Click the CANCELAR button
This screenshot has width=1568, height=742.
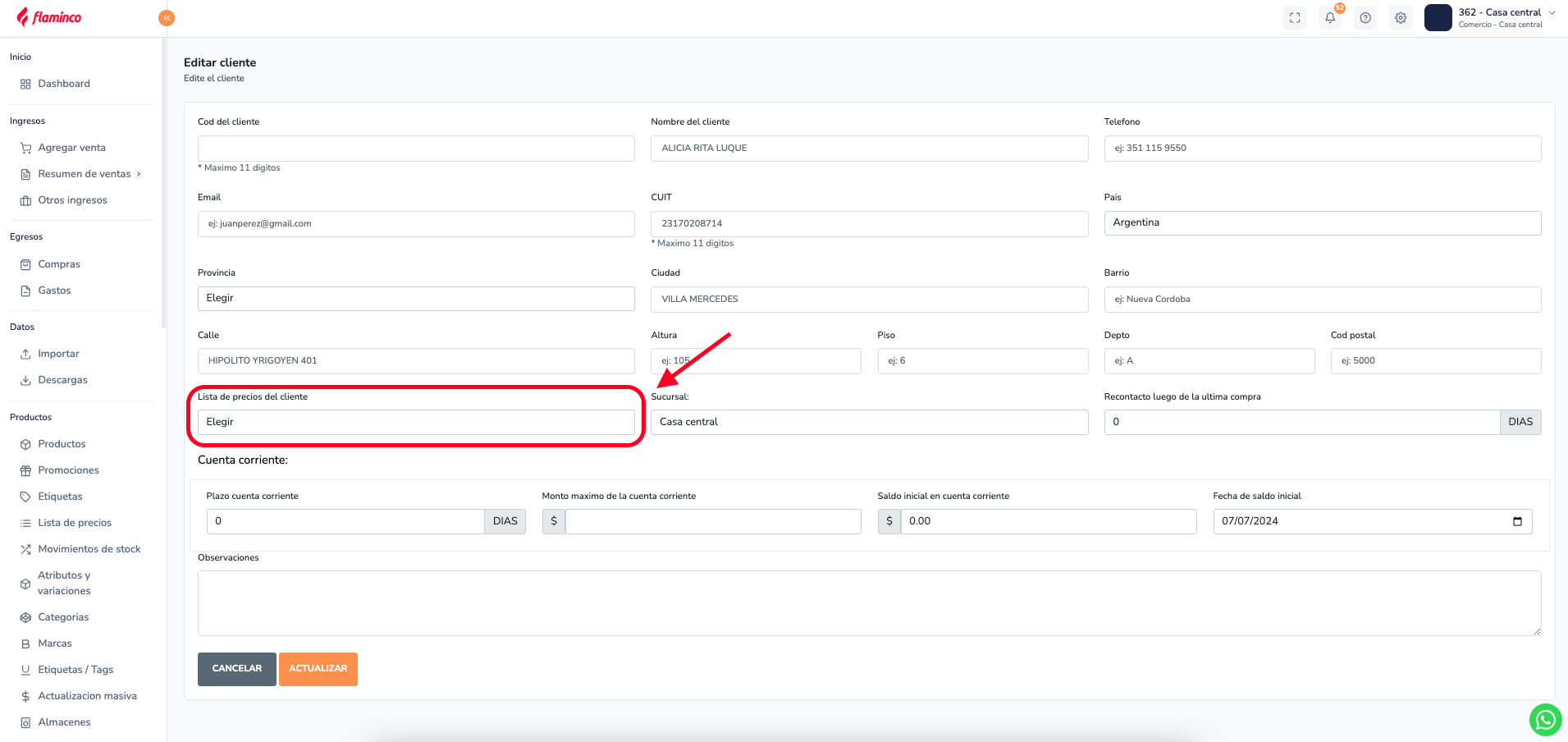[x=236, y=669]
